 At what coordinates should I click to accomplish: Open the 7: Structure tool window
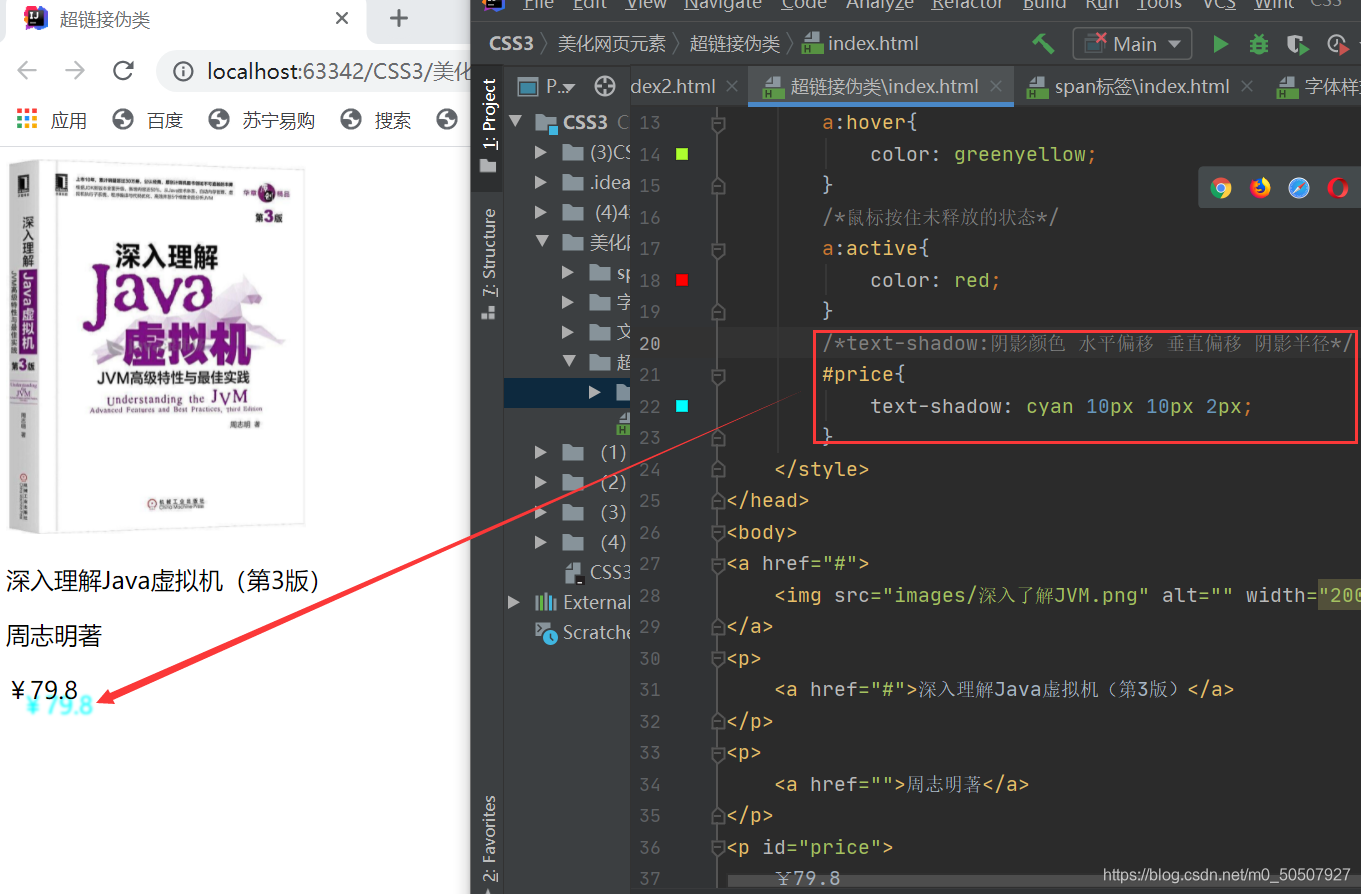pyautogui.click(x=488, y=263)
